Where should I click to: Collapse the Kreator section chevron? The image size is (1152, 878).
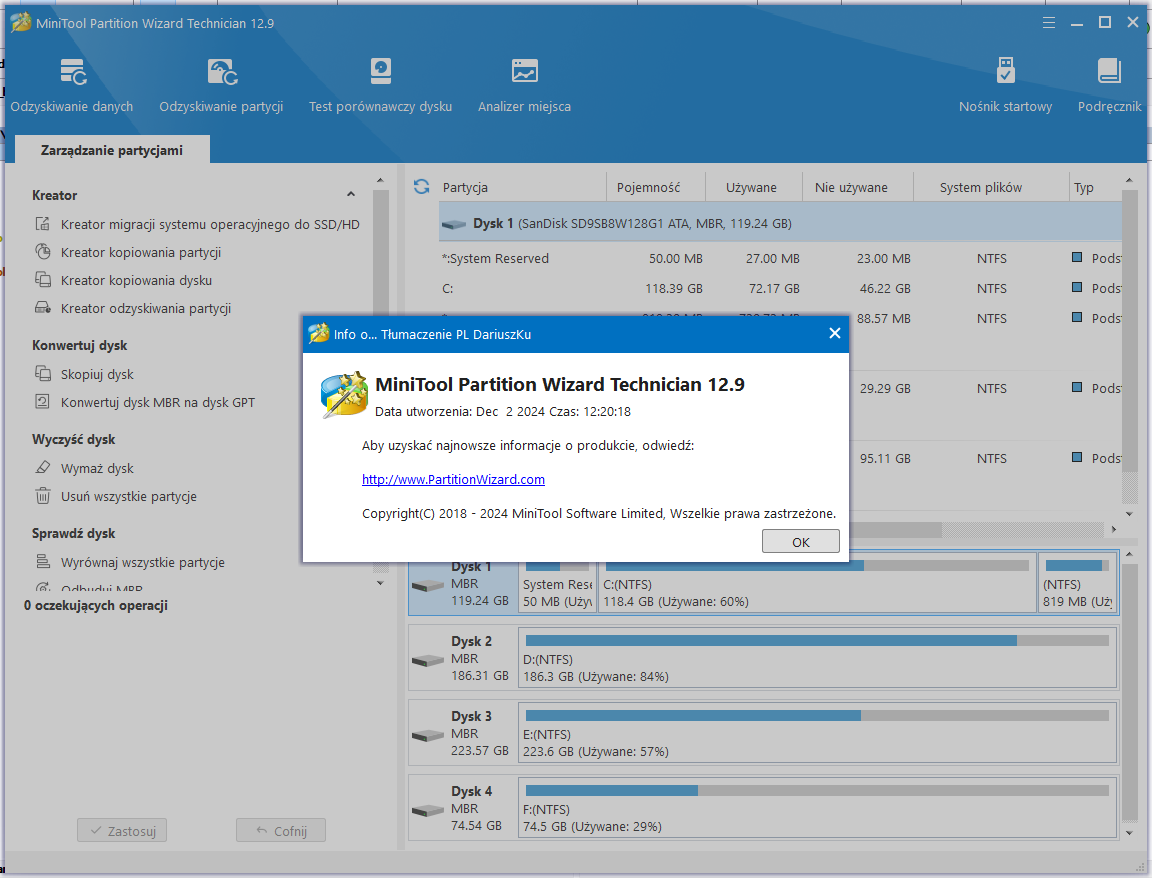click(350, 195)
